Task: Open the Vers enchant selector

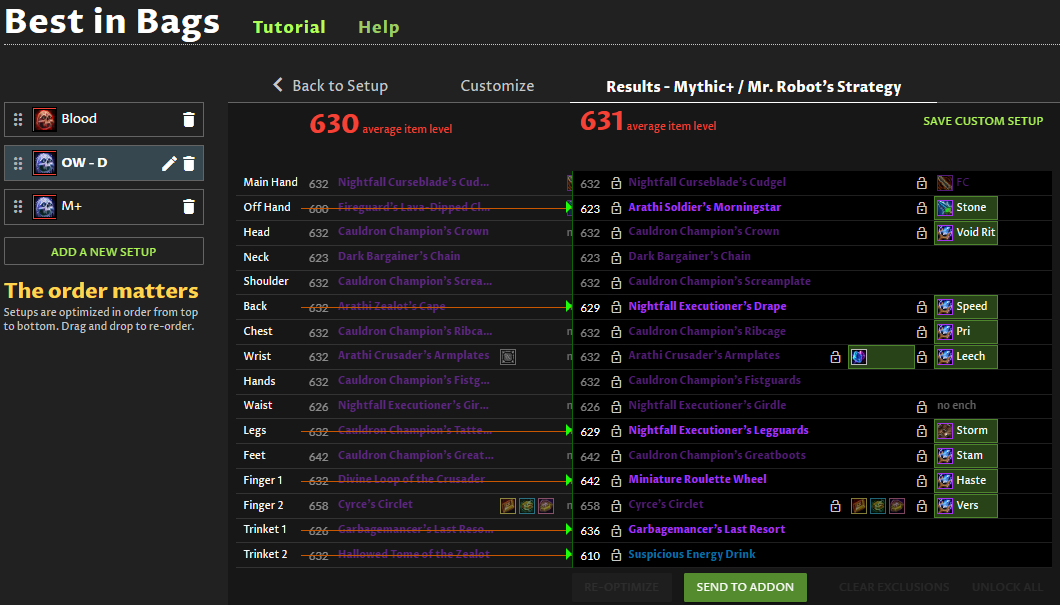Action: [965, 506]
